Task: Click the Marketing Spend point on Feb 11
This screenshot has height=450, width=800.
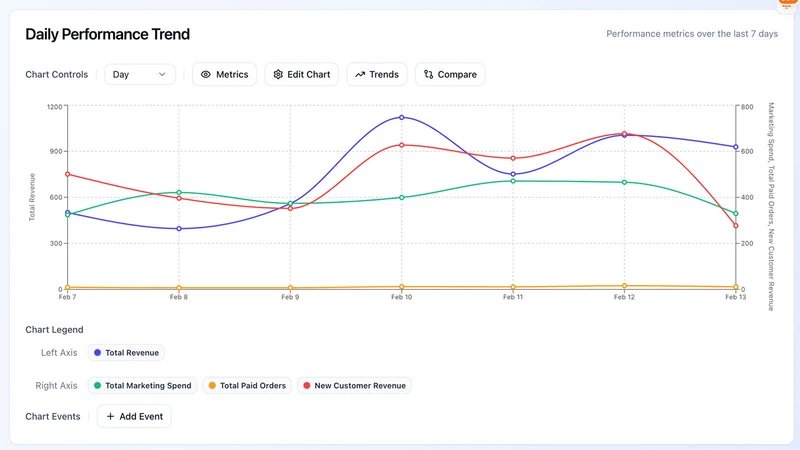Action: (513, 181)
